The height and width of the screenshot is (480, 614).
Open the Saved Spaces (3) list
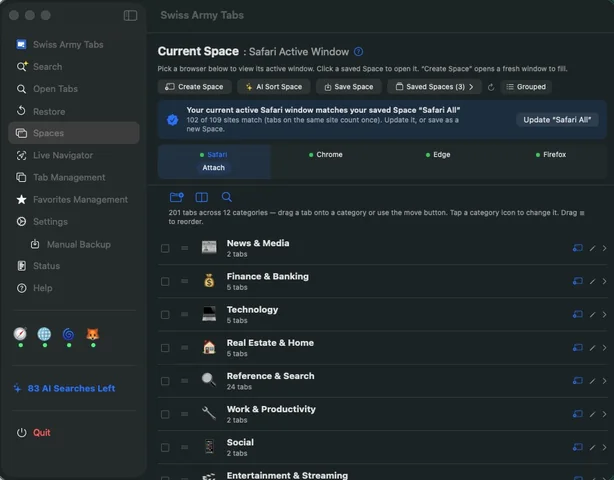tap(434, 87)
